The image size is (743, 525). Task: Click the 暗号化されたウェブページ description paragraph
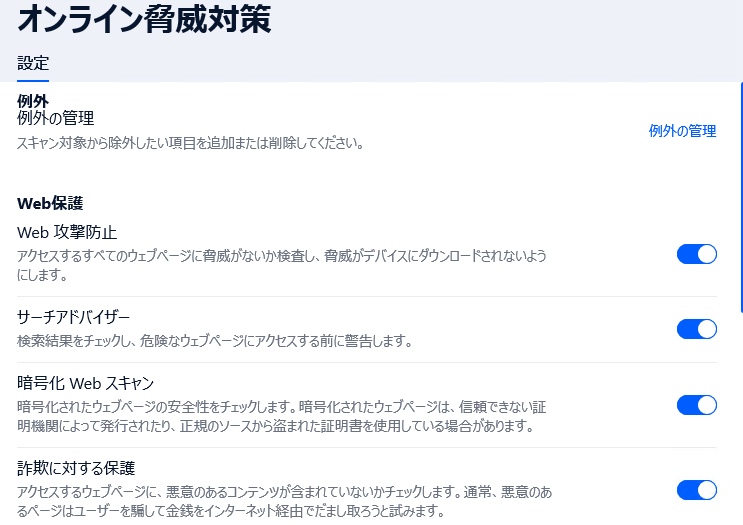click(x=282, y=416)
